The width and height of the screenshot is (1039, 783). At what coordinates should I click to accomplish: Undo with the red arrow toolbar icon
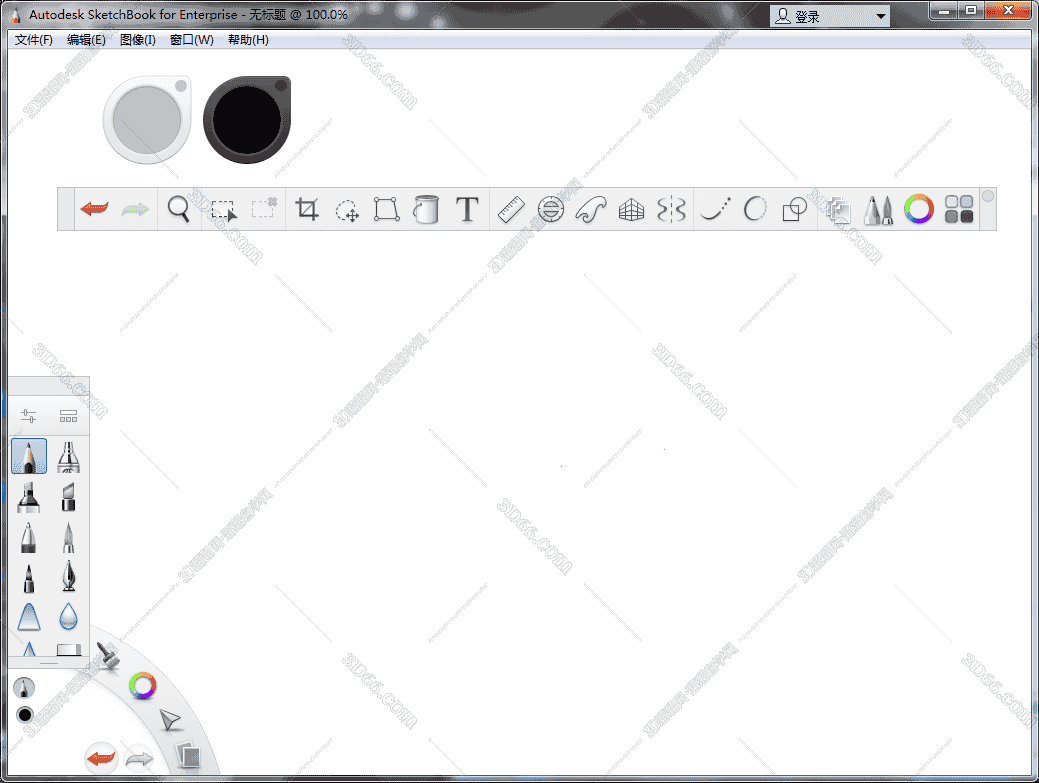point(94,210)
